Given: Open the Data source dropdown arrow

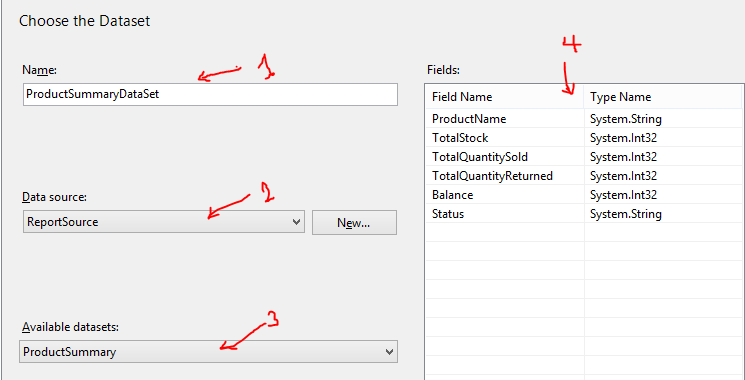Looking at the screenshot, I should point(296,222).
